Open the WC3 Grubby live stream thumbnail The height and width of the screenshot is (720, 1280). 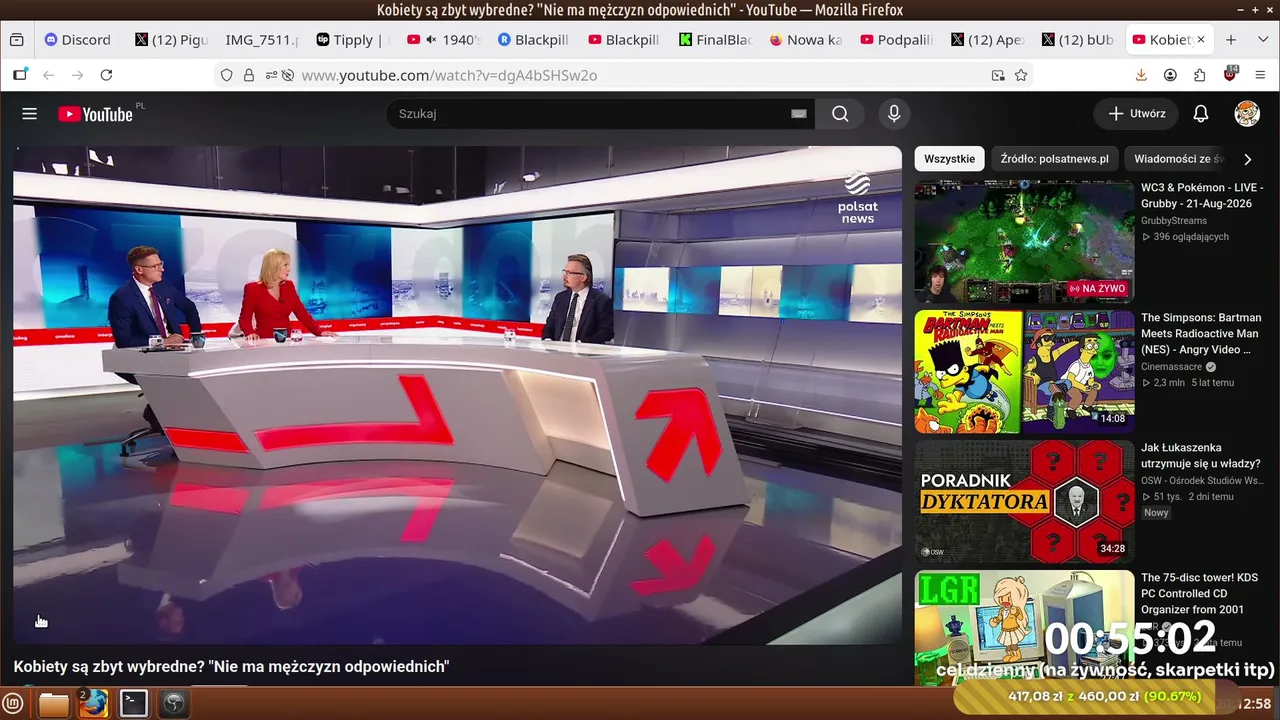point(1024,242)
